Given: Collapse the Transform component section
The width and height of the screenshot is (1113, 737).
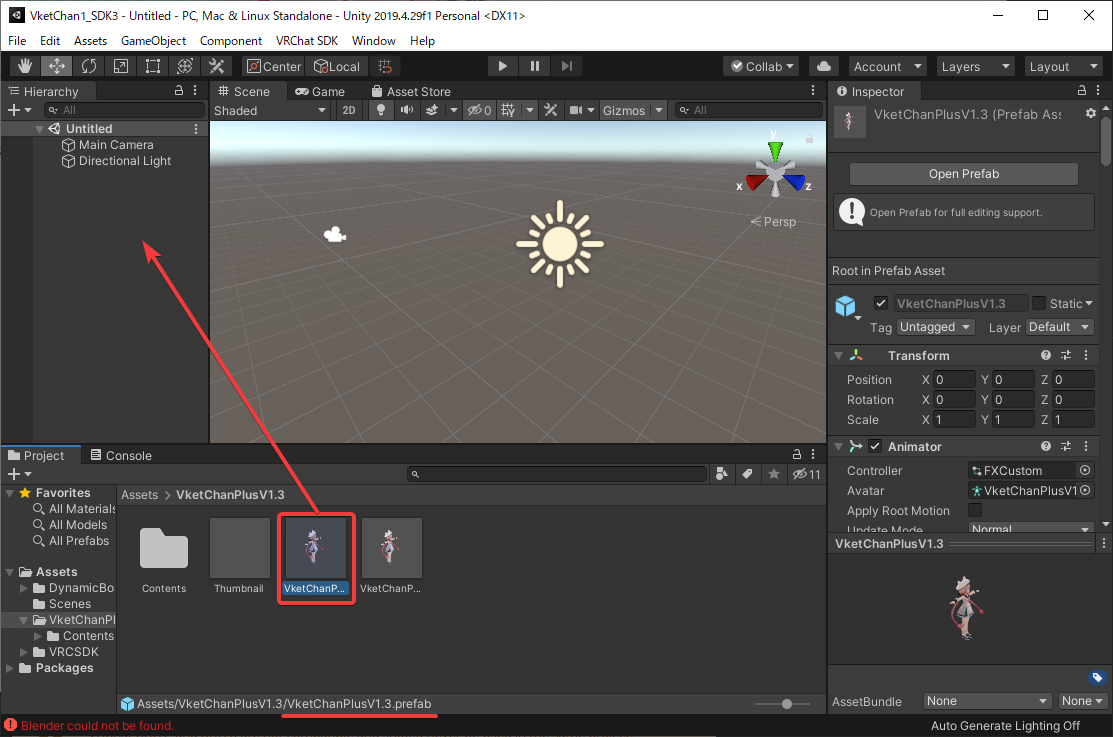Looking at the screenshot, I should point(838,355).
